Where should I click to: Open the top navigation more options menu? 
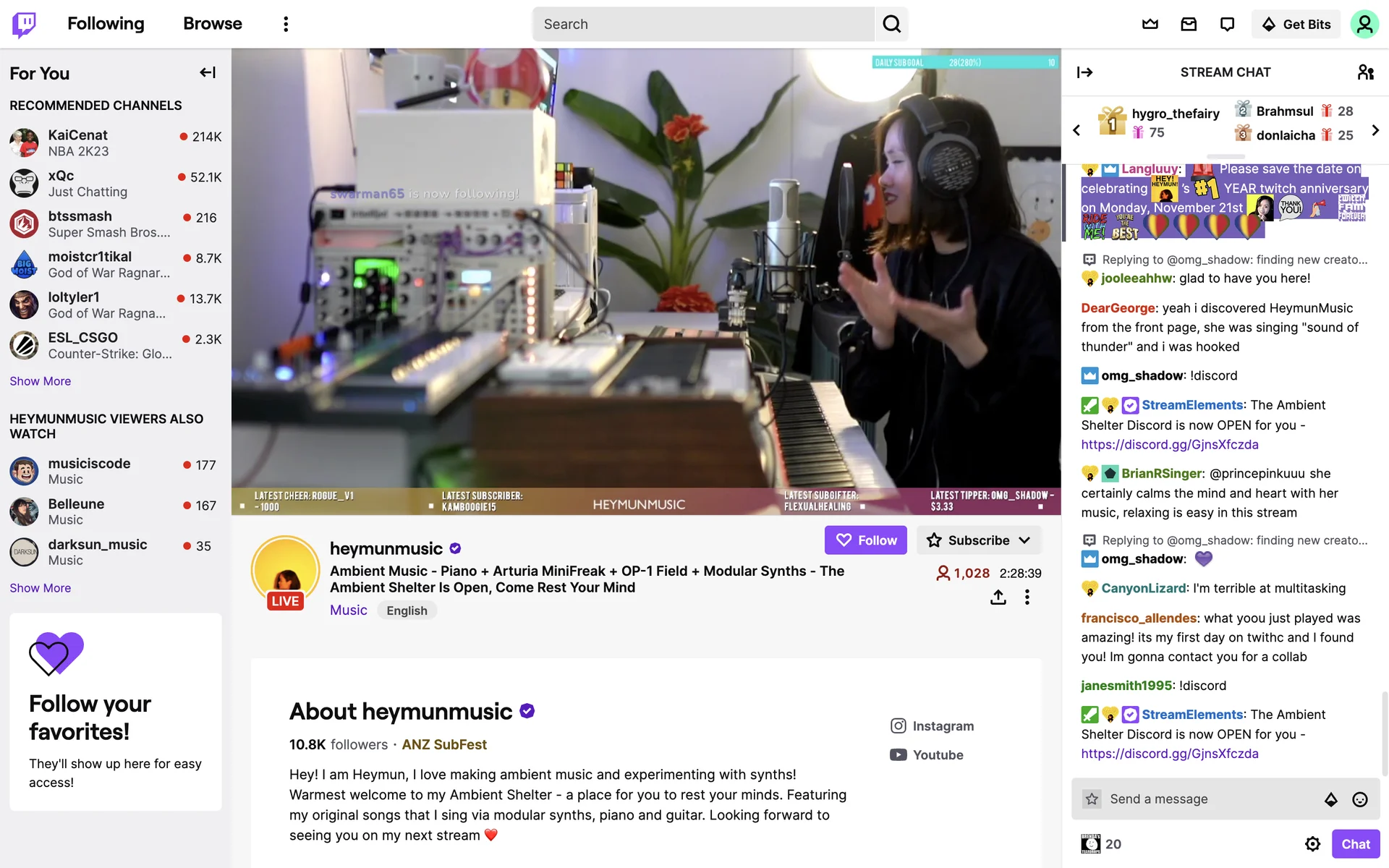pos(286,25)
